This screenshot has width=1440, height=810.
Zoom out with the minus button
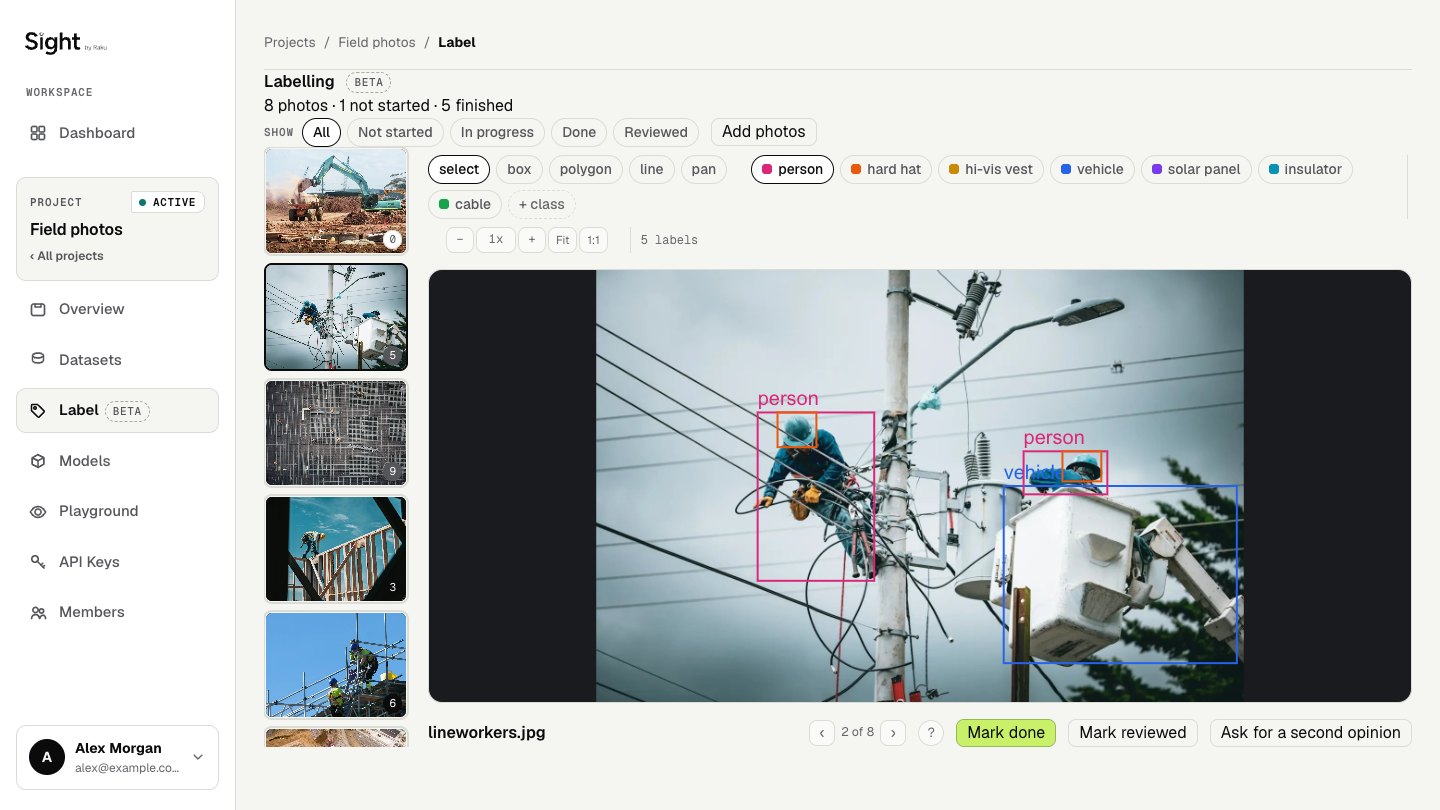[460, 240]
